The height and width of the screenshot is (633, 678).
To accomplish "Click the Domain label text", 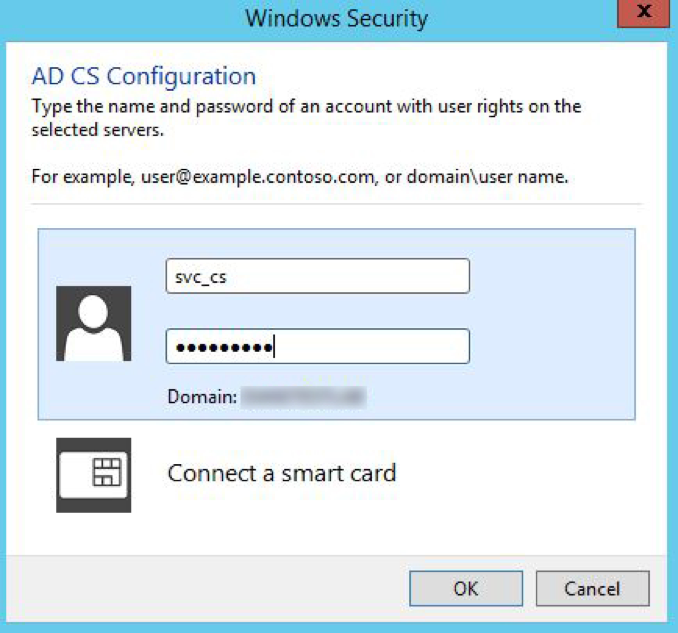I will click(x=202, y=396).
